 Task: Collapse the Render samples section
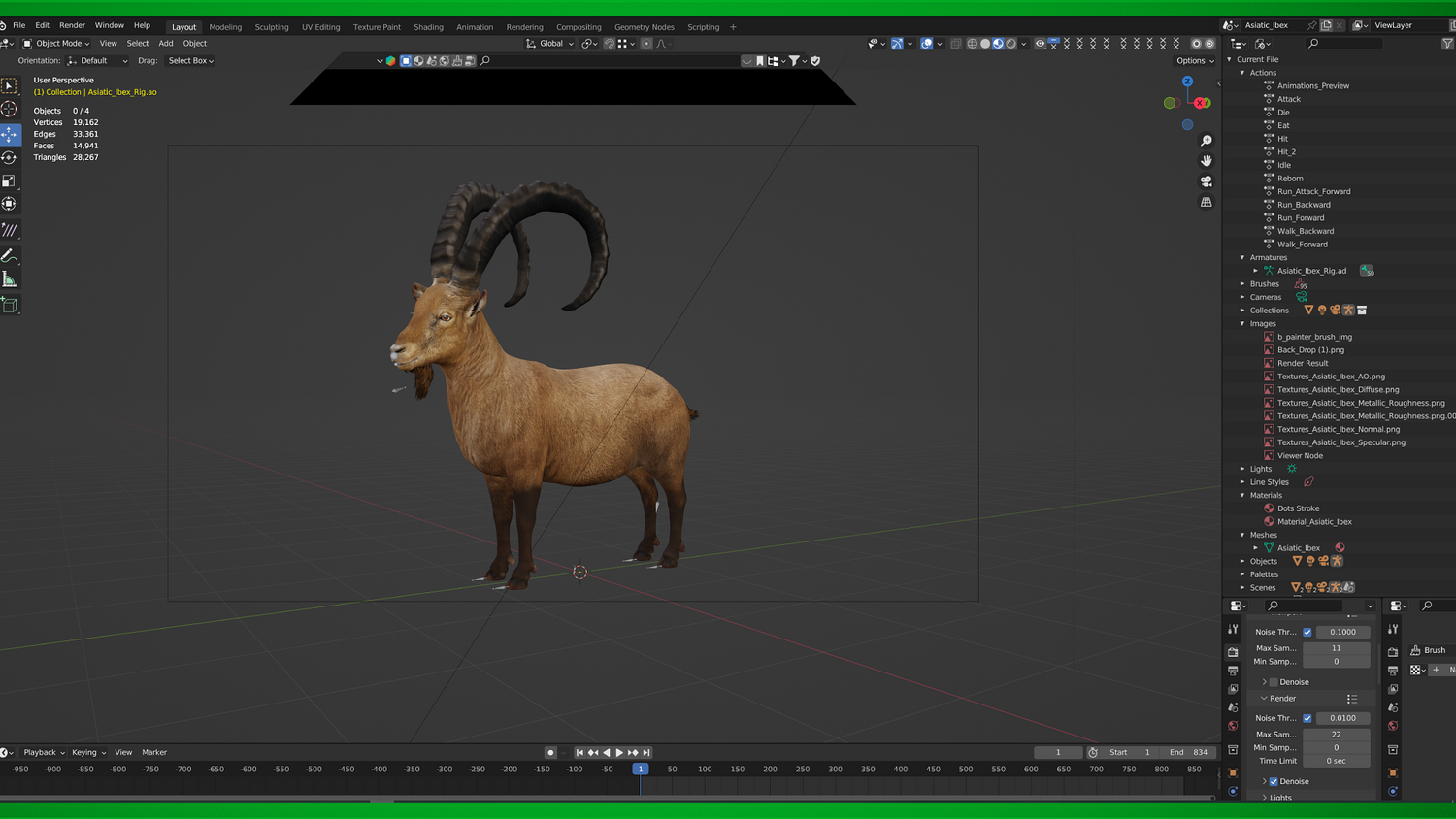(1264, 699)
